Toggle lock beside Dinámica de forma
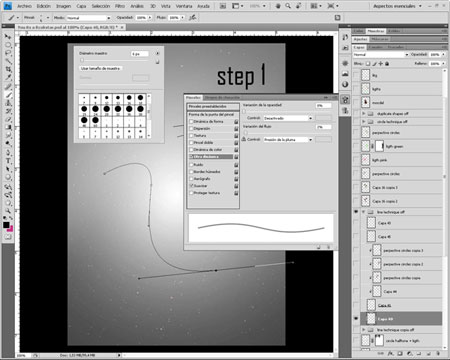 pos(236,122)
